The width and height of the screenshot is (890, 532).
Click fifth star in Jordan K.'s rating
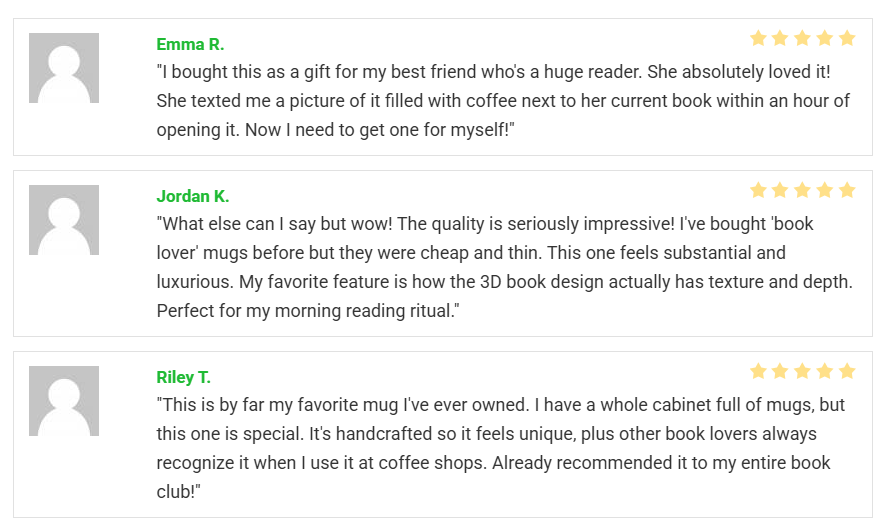(847, 190)
